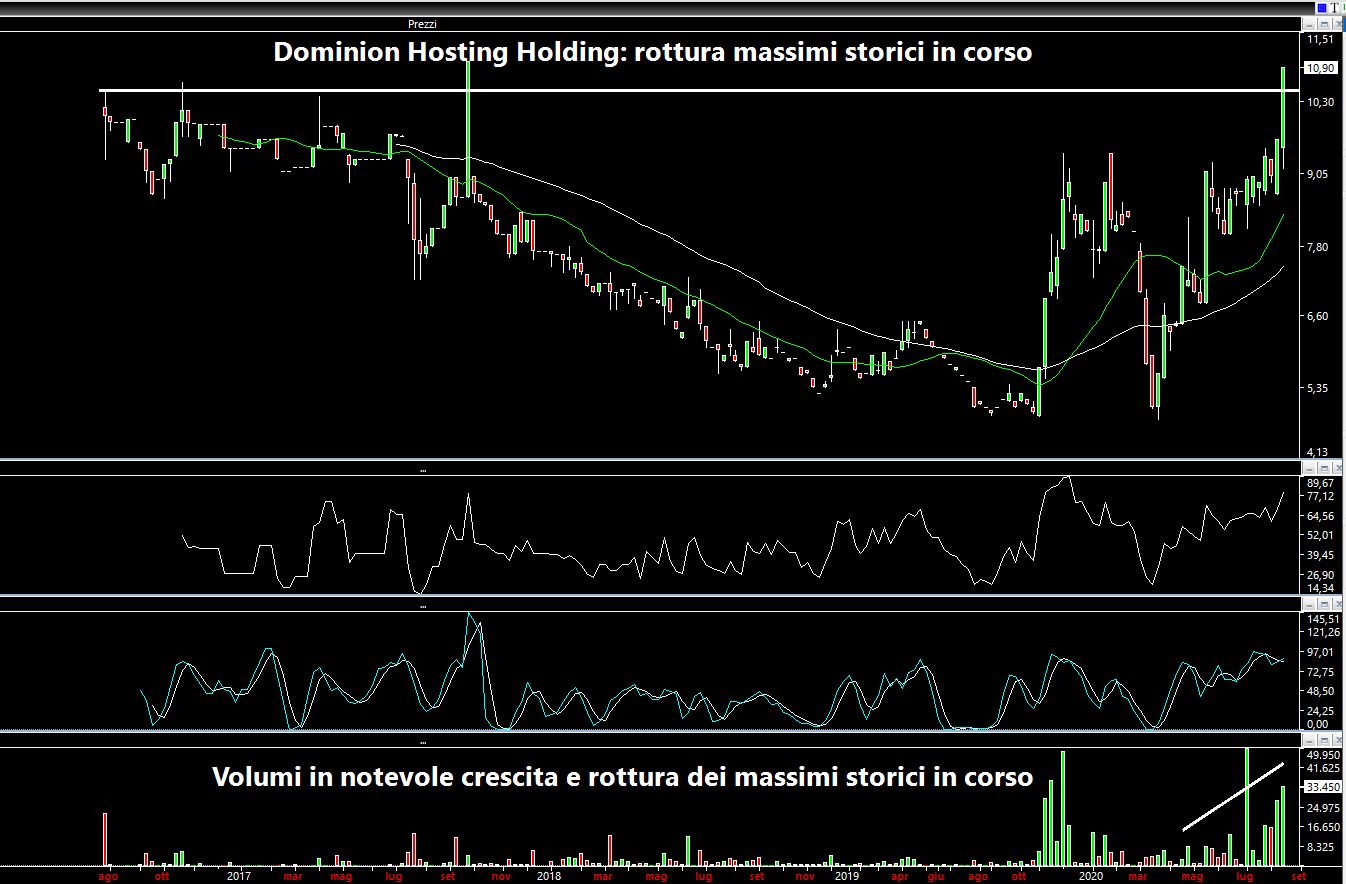The image size is (1346, 884).
Task: Click the 2017 label on date axis
Action: pos(238,876)
